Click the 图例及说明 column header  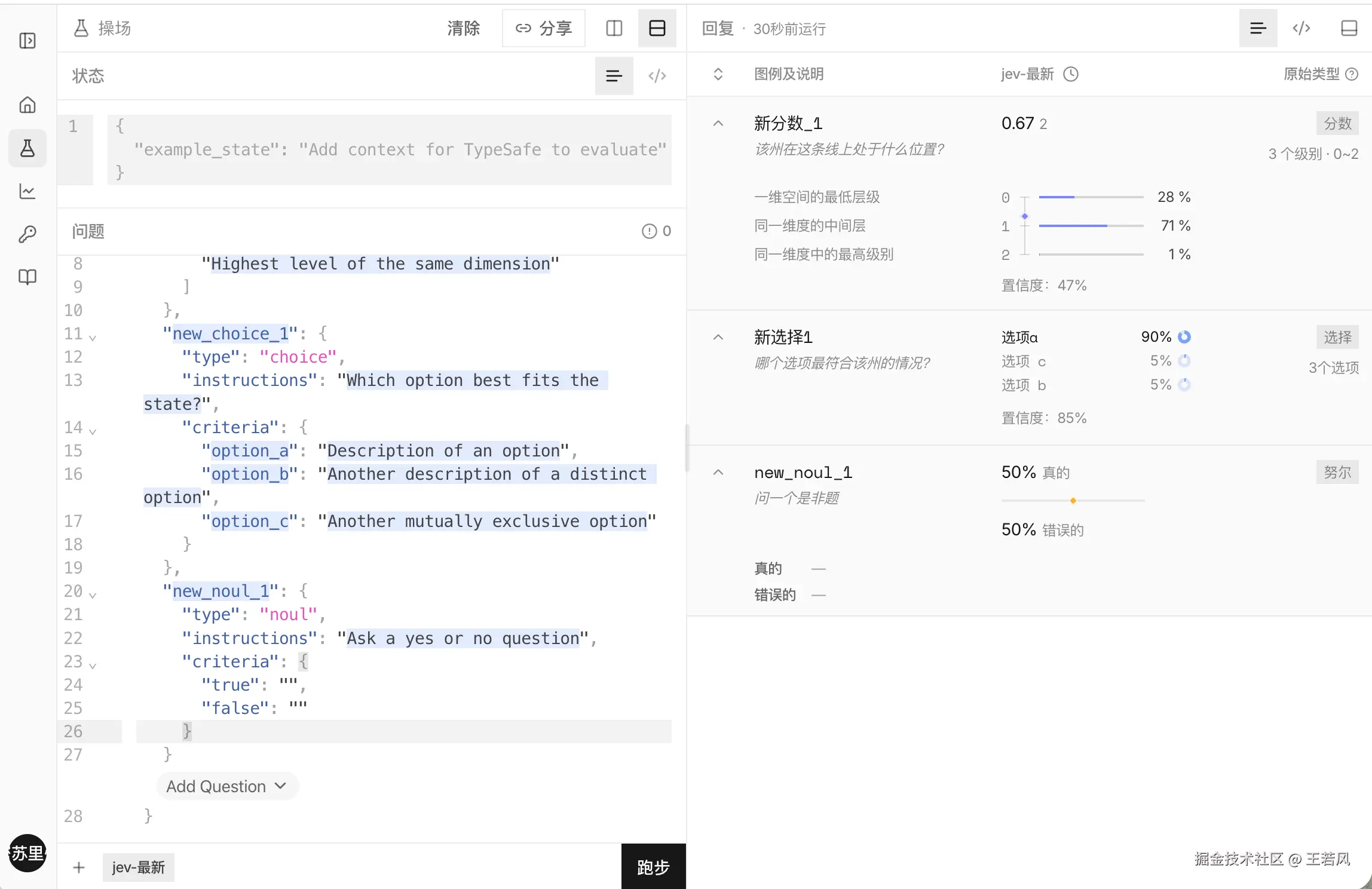(x=789, y=74)
